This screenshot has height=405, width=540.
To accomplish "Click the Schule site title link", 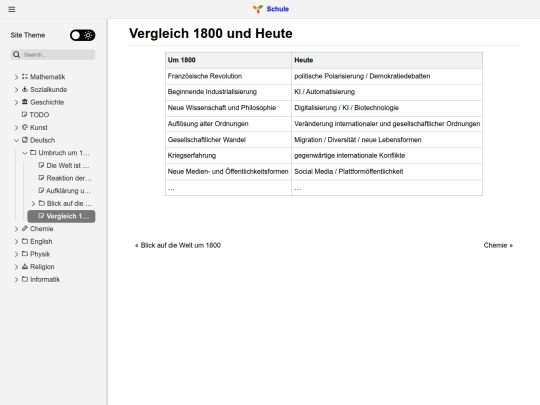I will [278, 9].
